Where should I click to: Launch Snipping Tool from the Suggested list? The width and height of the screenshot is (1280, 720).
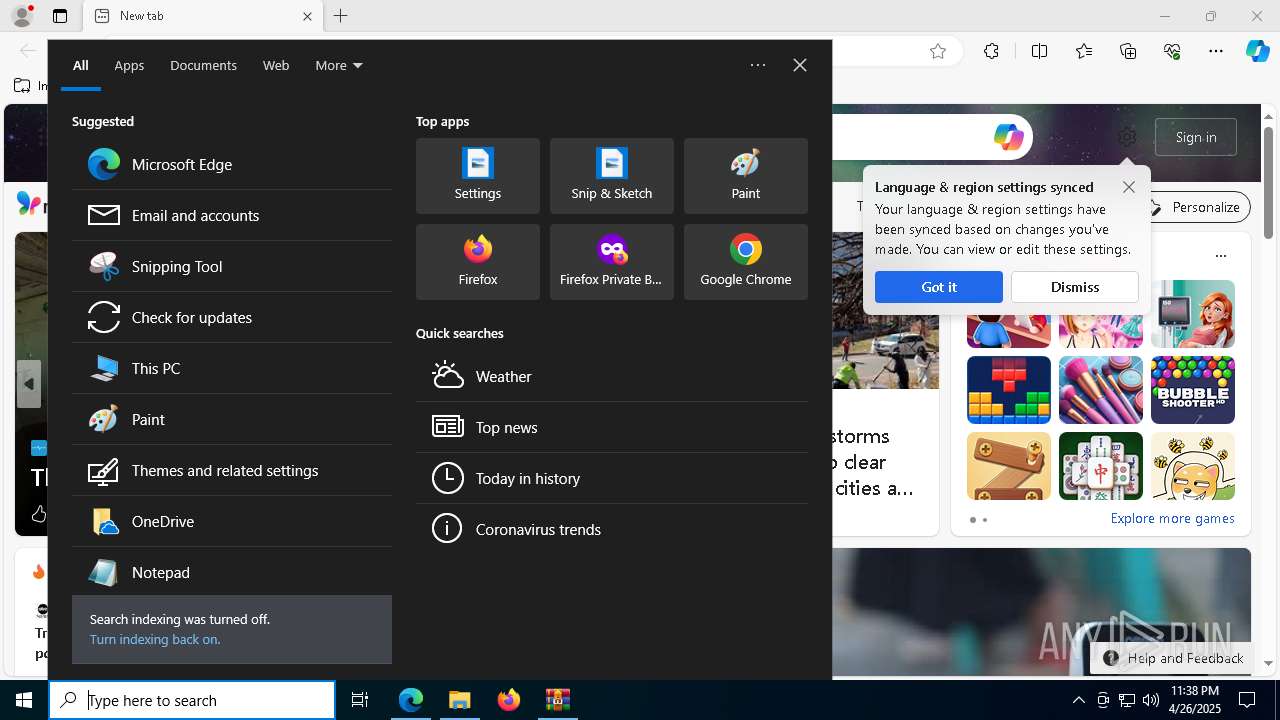click(x=232, y=266)
